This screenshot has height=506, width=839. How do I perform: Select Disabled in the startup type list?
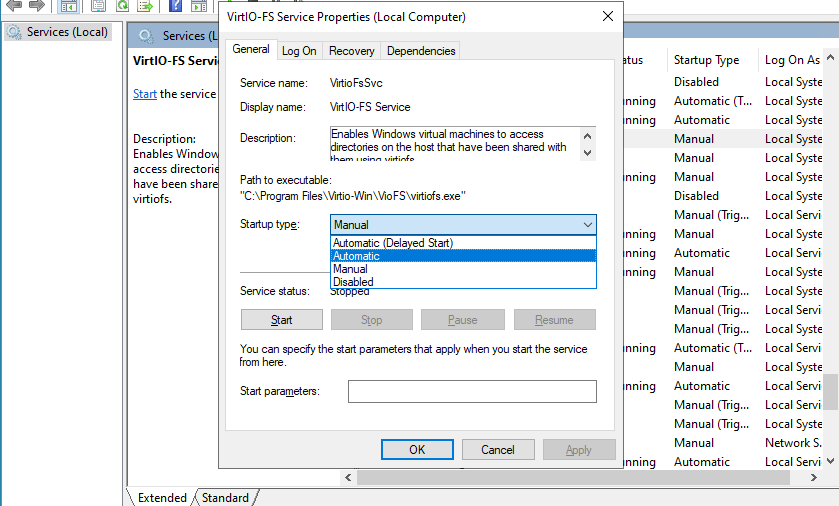pyautogui.click(x=352, y=282)
